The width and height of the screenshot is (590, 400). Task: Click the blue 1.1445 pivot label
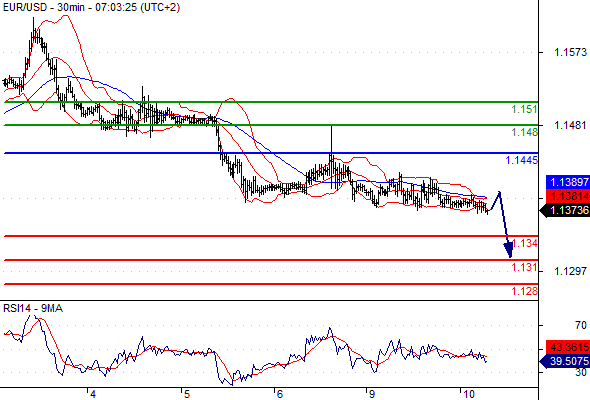522,160
